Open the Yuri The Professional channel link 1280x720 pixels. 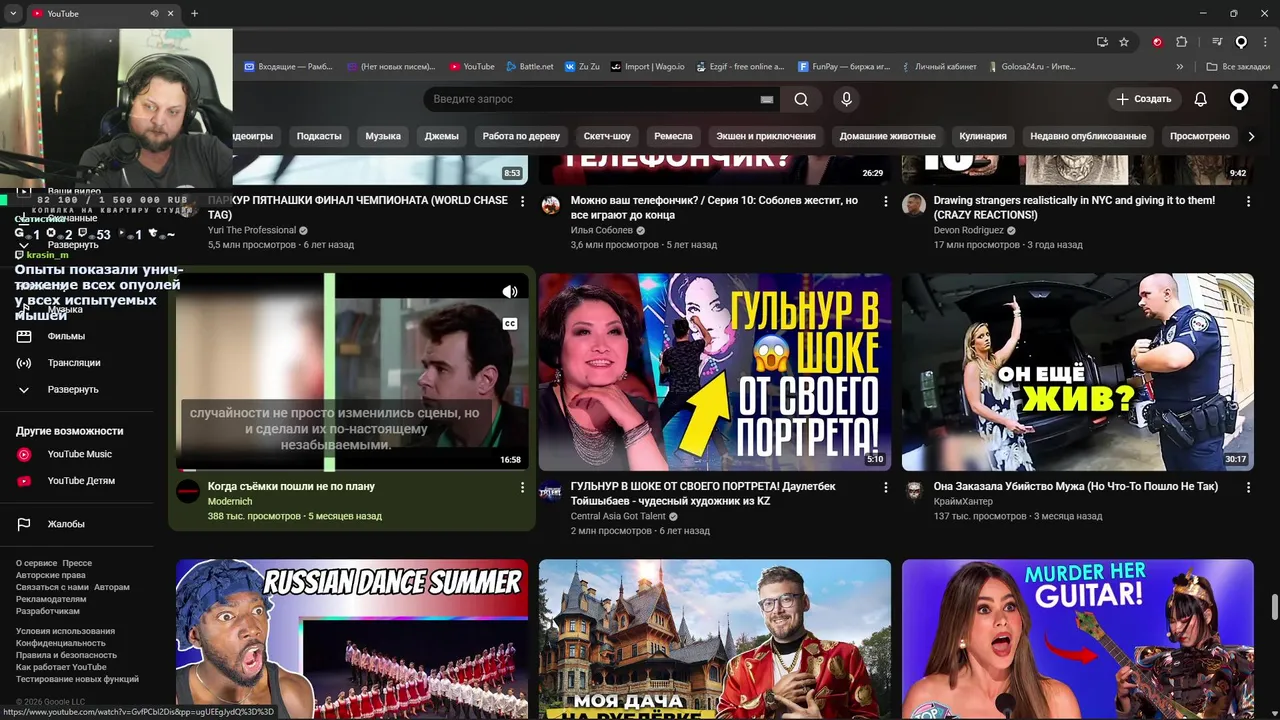click(252, 230)
